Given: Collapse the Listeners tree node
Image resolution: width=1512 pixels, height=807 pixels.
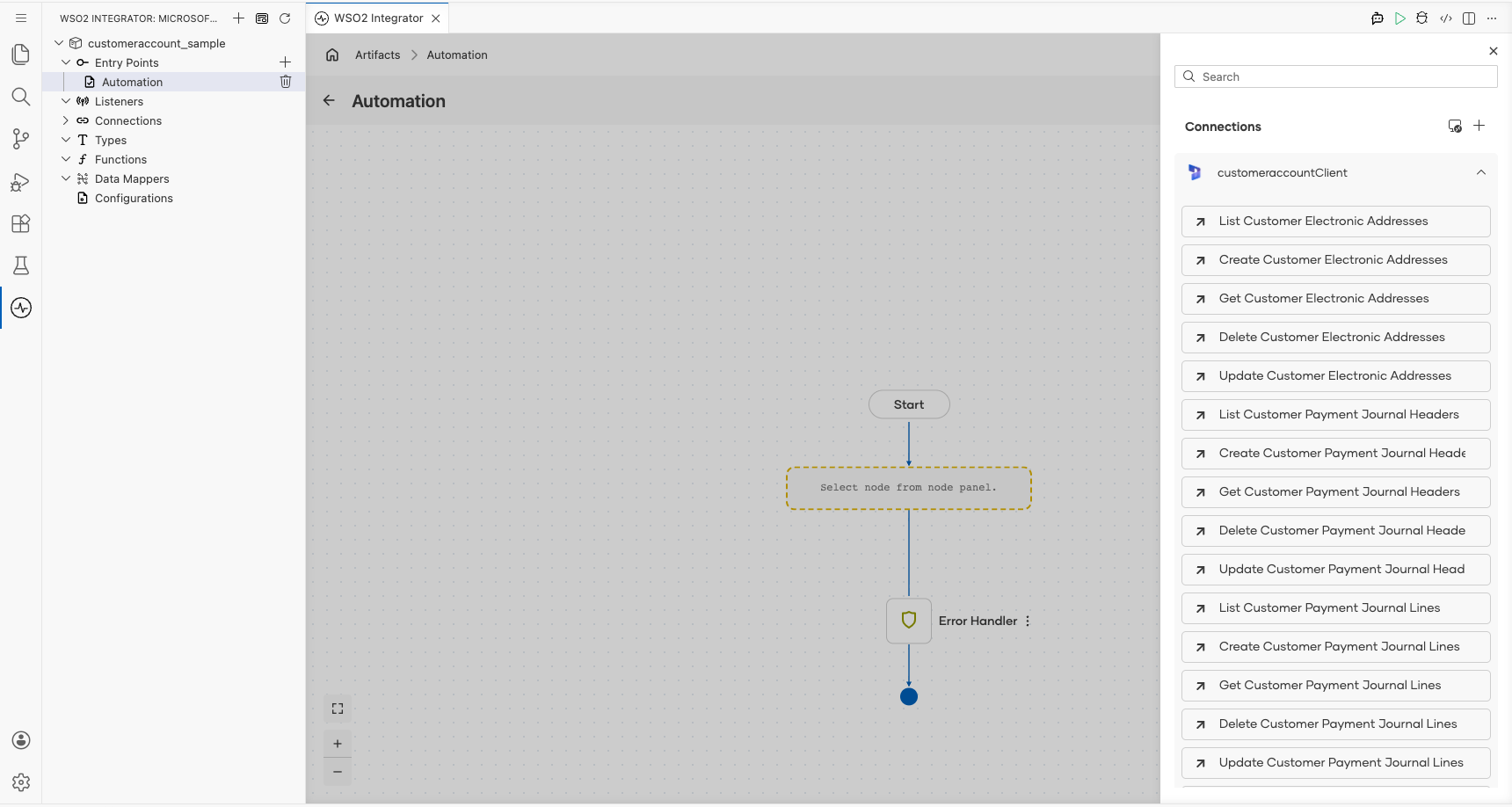Looking at the screenshot, I should point(66,101).
